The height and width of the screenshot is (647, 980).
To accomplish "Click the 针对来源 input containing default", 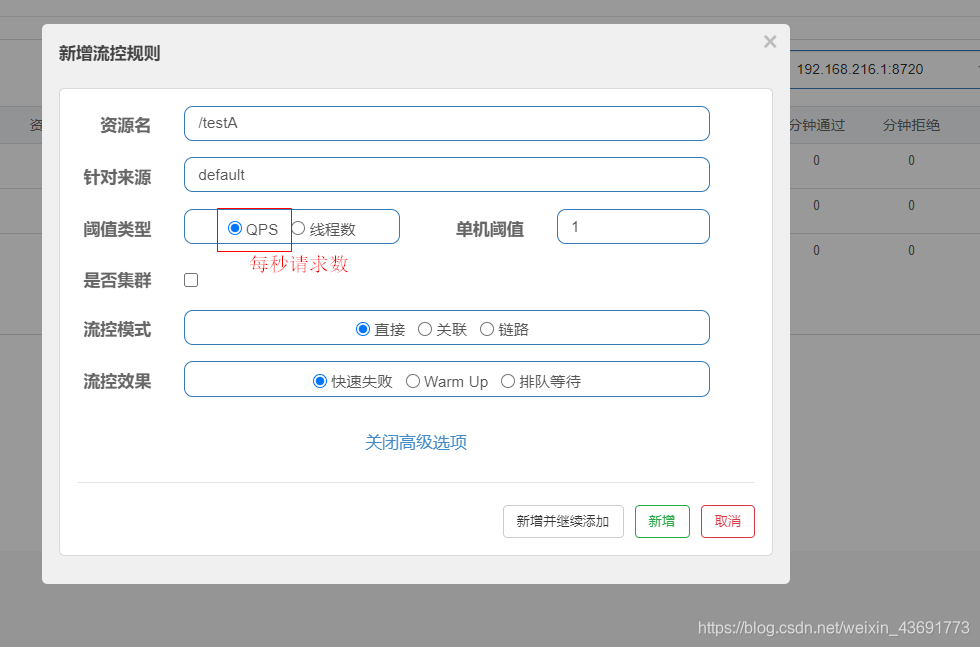I will pos(447,174).
